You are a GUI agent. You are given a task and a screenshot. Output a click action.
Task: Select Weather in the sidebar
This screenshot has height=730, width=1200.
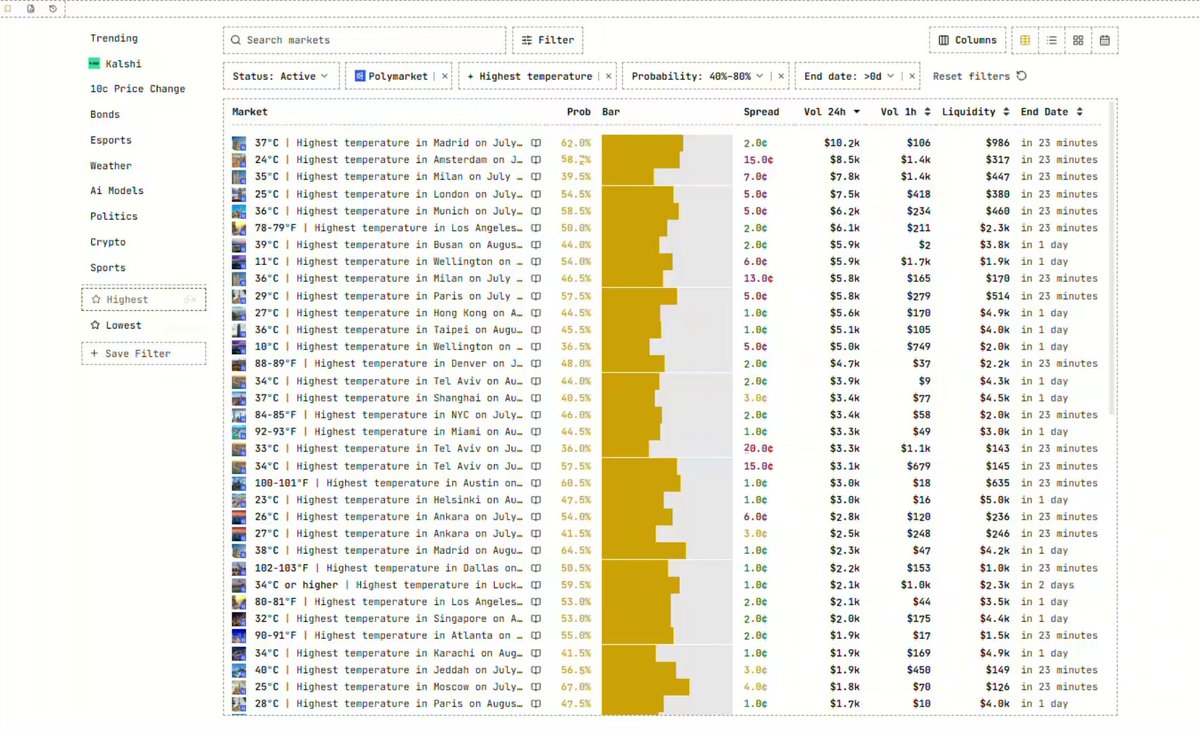point(110,166)
